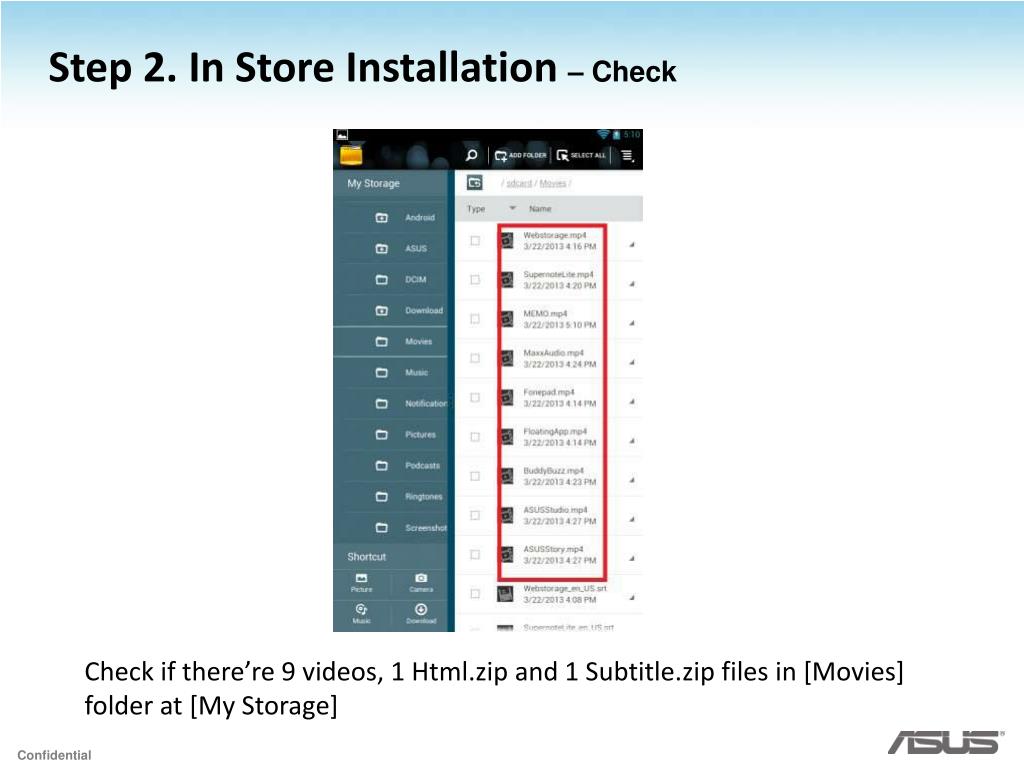The width and height of the screenshot is (1024, 768).
Task: Sort by the Type column header
Action: [x=476, y=209]
